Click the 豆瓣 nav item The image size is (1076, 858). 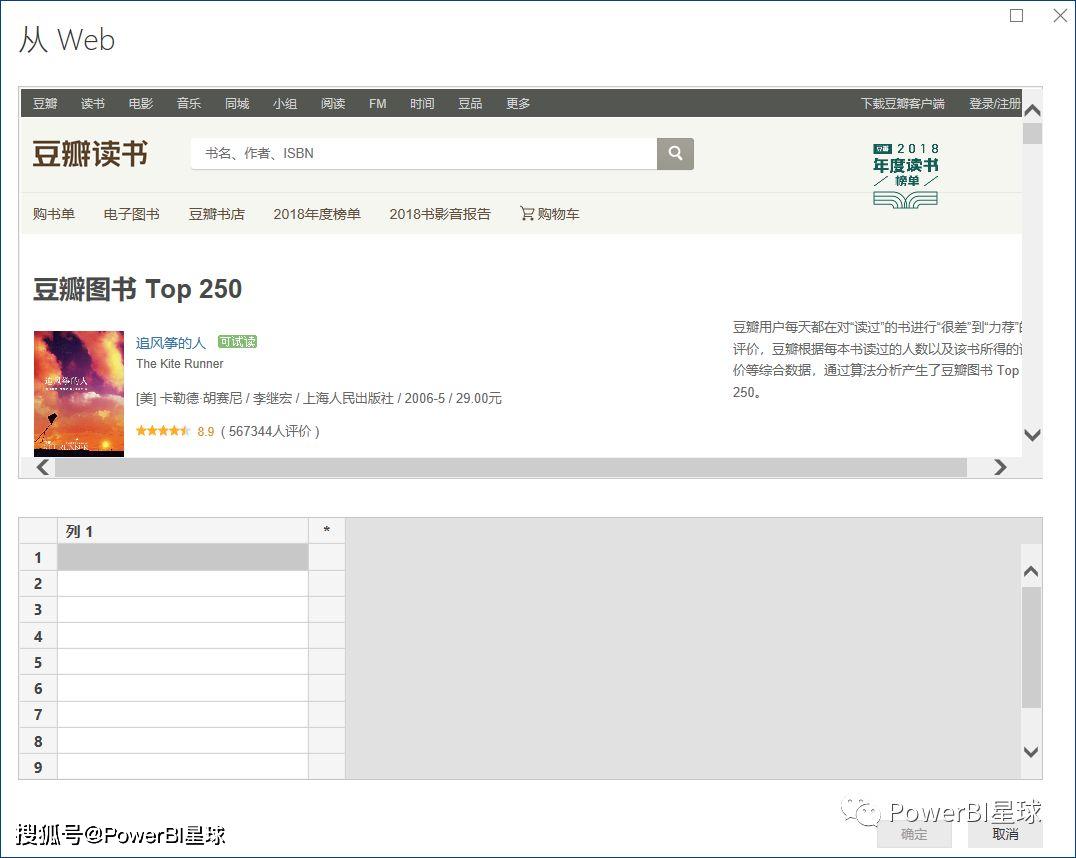tap(45, 104)
